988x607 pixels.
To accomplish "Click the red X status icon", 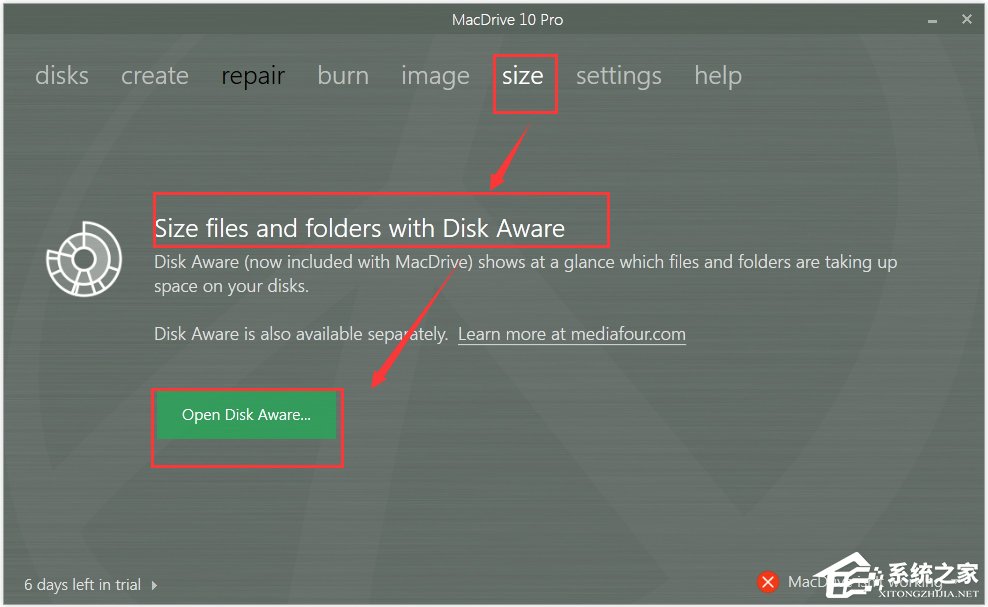I will tap(767, 582).
